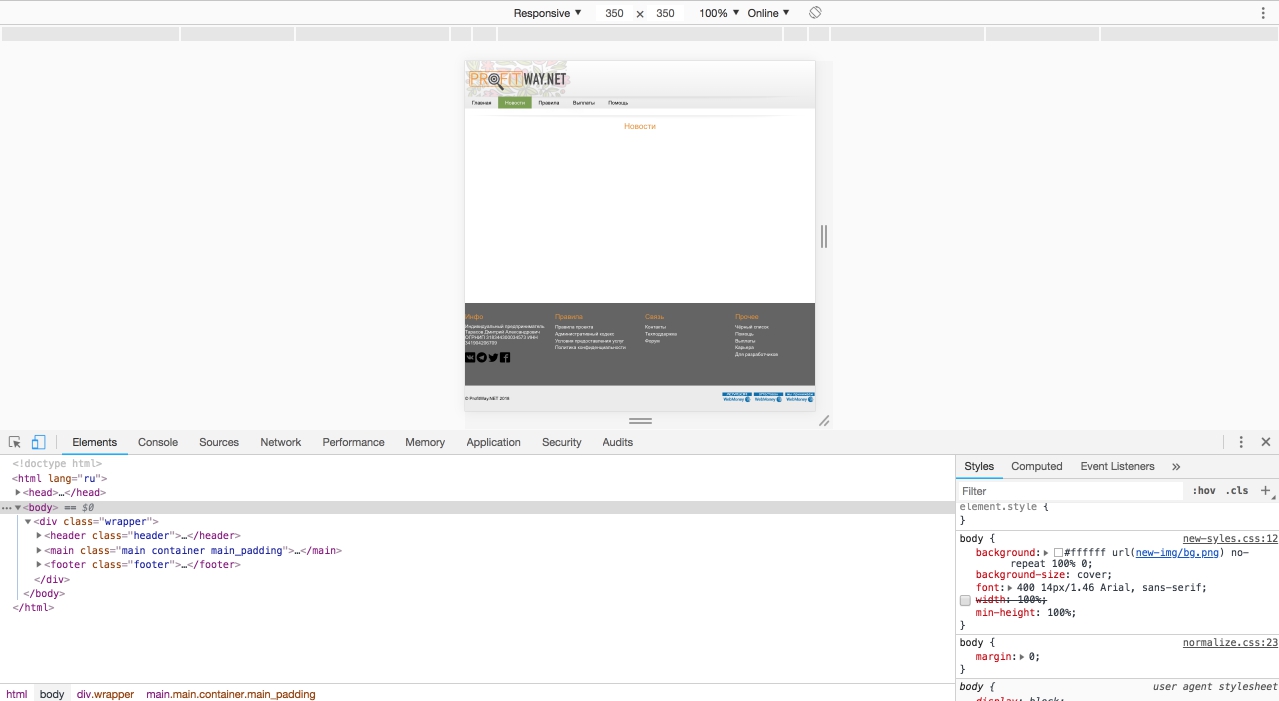Click the viewport width input field
This screenshot has height=701, width=1279.
(614, 14)
